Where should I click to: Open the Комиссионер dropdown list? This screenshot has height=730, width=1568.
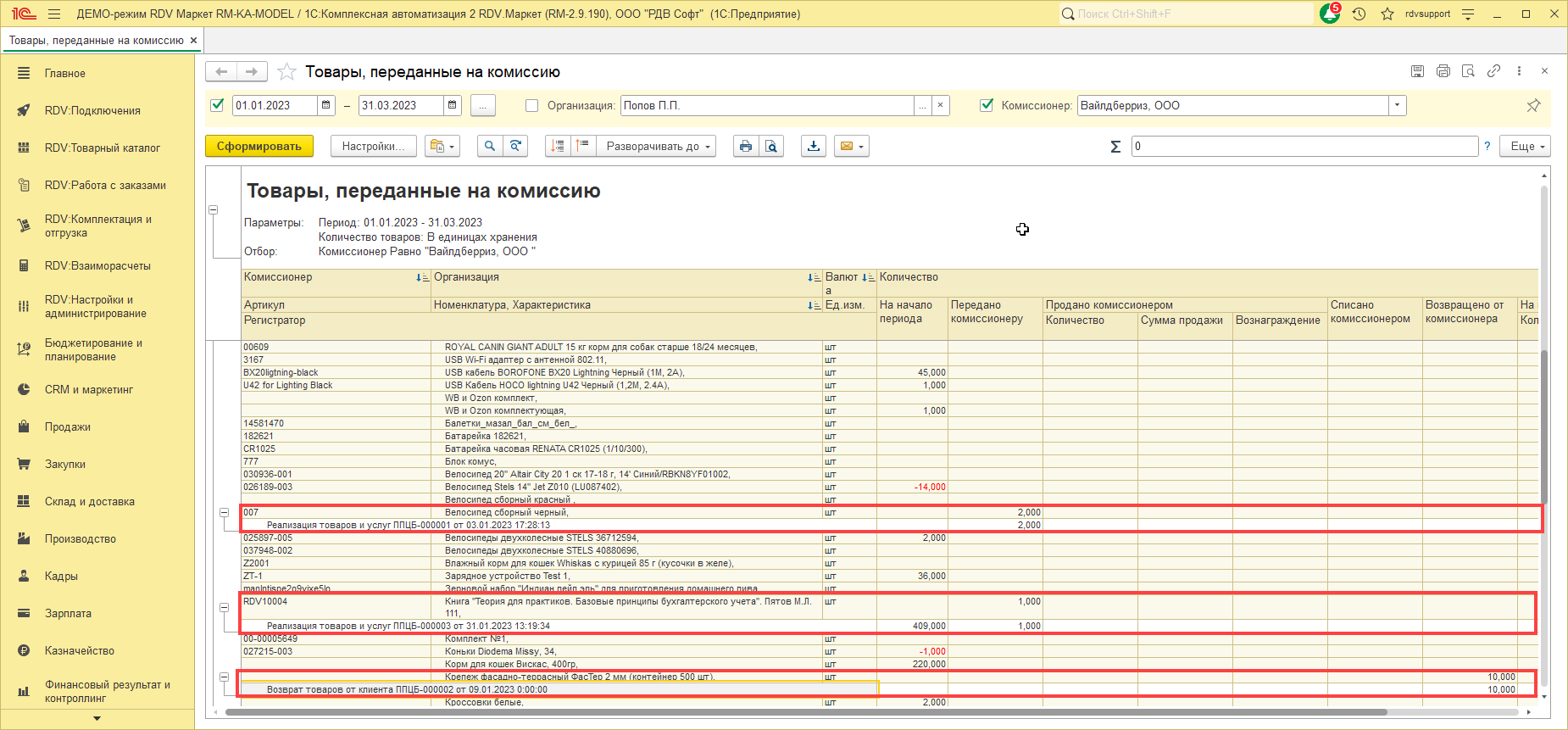click(x=1397, y=105)
